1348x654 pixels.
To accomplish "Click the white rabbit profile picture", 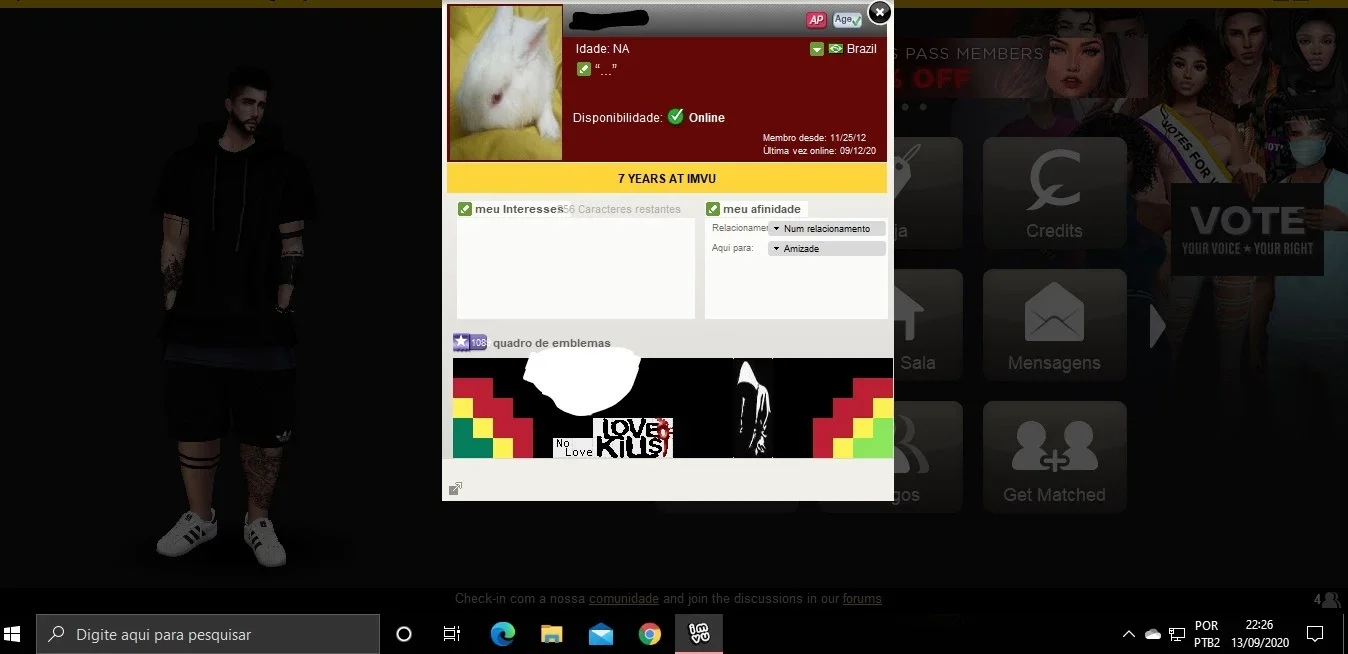I will (505, 83).
